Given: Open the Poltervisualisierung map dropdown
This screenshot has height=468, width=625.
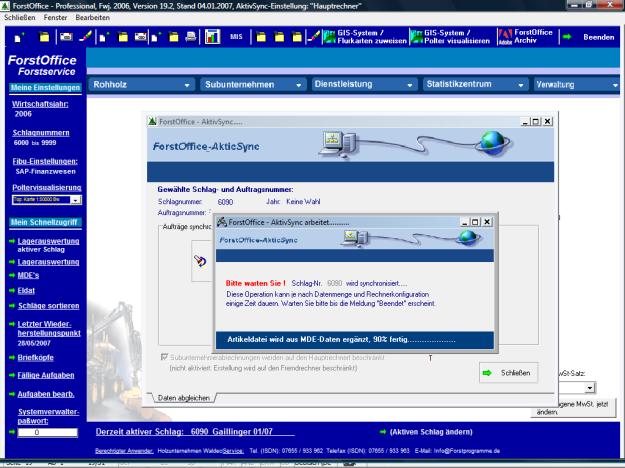Looking at the screenshot, I should (75, 200).
